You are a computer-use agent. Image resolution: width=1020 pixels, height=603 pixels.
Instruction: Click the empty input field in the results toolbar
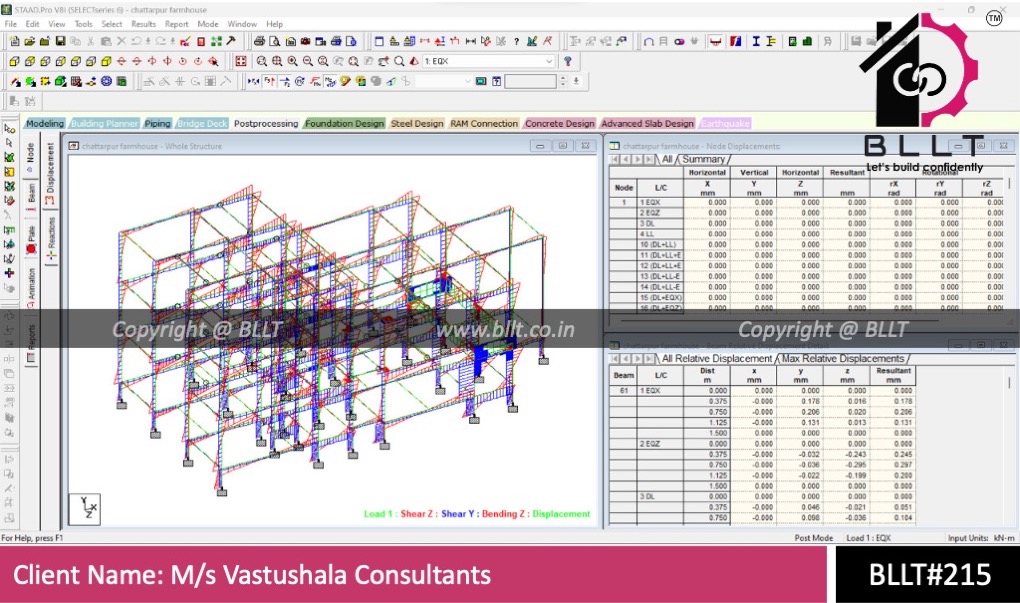point(530,81)
